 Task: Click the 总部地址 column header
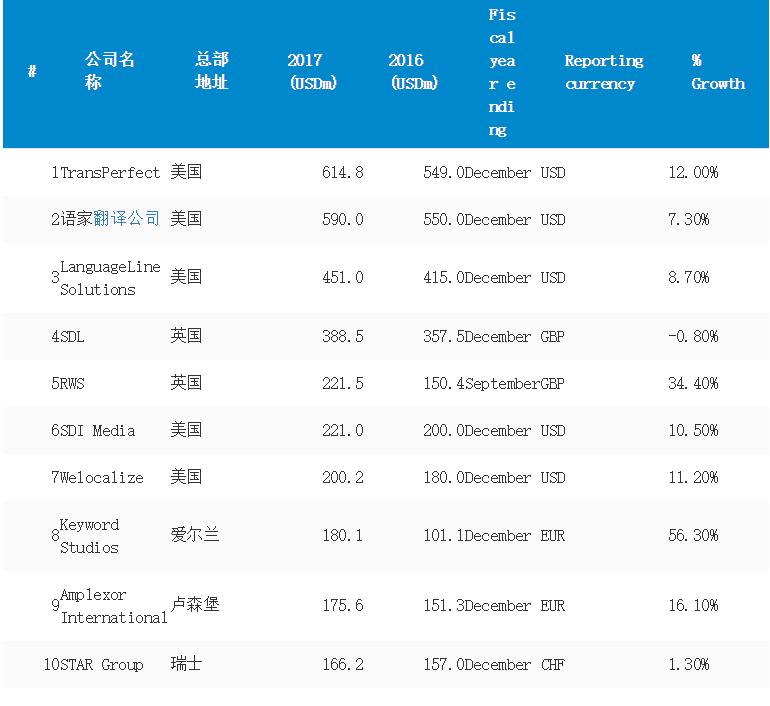pos(212,70)
